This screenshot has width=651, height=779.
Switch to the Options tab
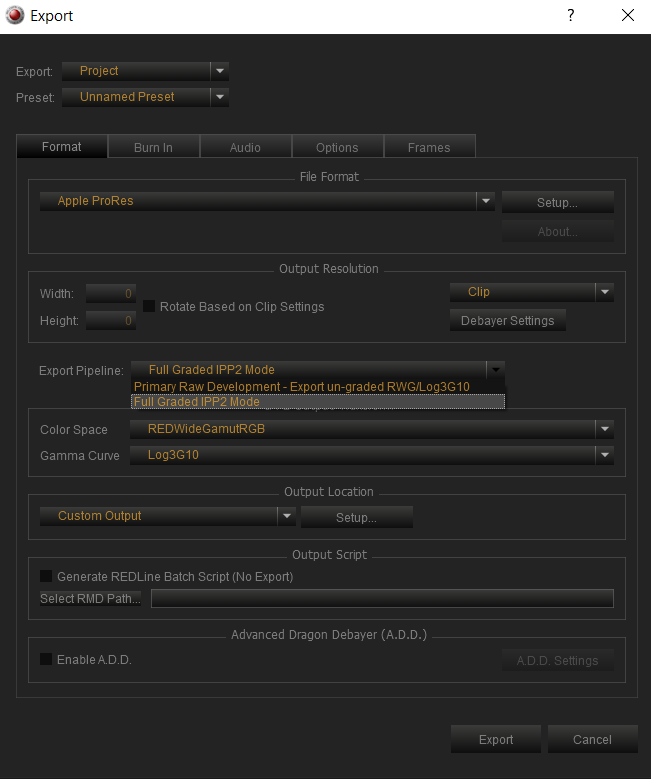pyautogui.click(x=337, y=148)
